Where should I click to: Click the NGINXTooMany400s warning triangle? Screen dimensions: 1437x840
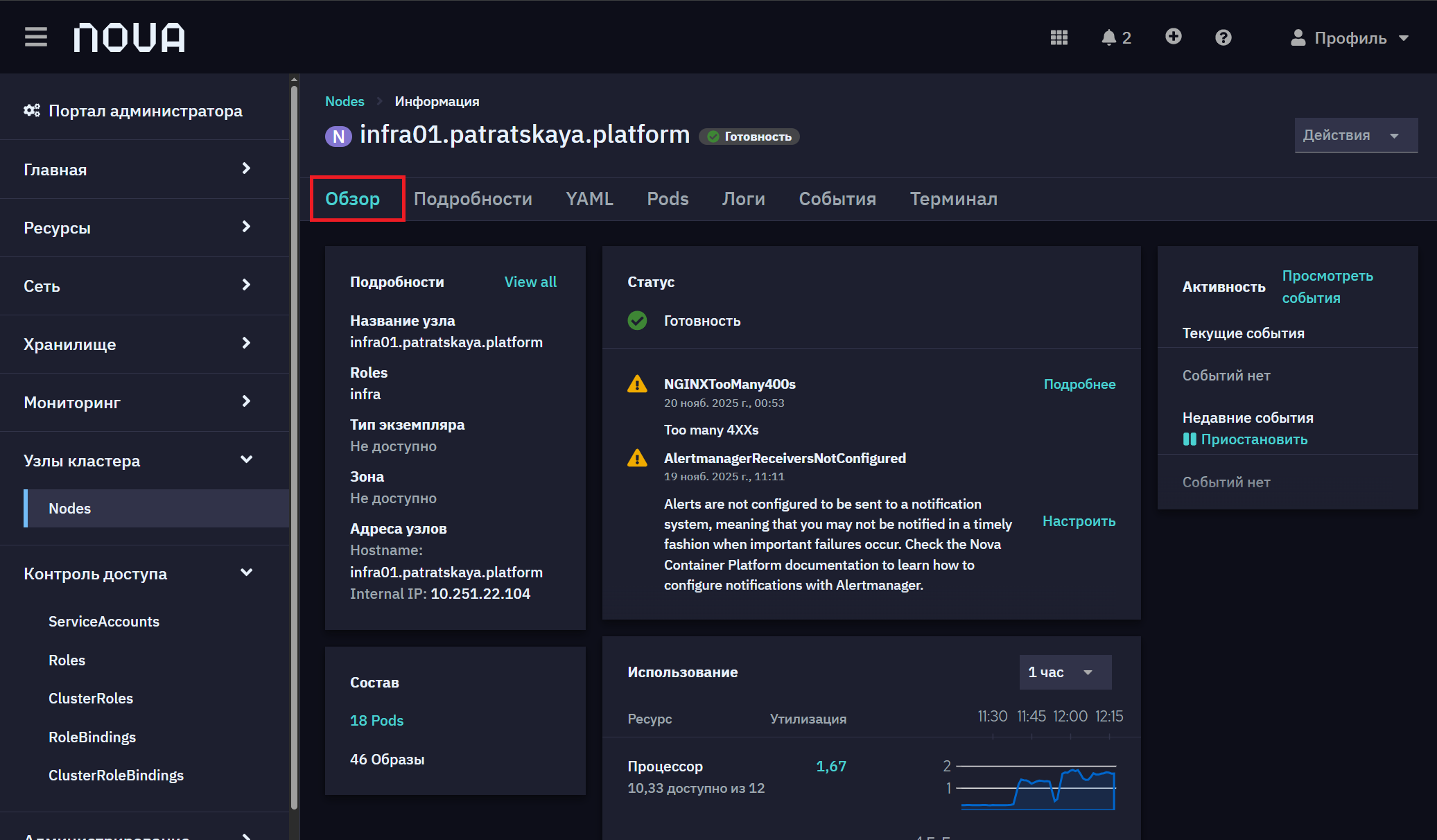[x=637, y=384]
